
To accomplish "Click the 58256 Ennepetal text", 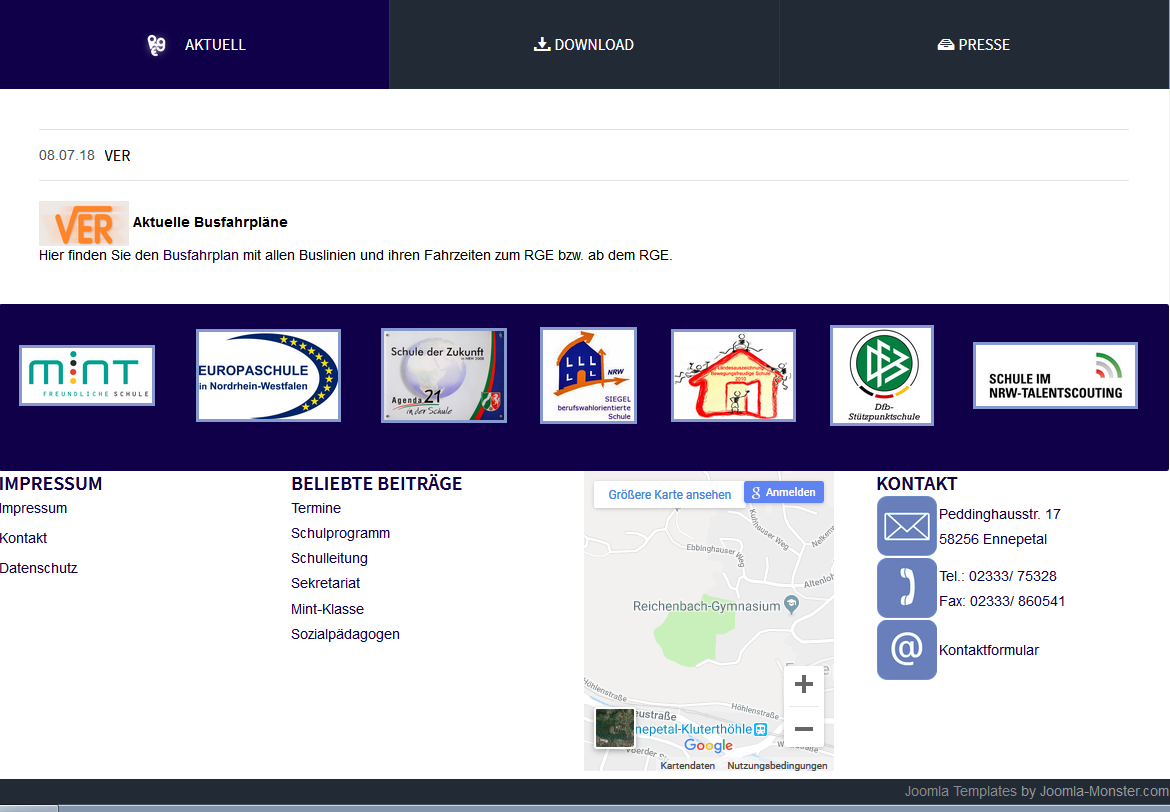I will (993, 540).
